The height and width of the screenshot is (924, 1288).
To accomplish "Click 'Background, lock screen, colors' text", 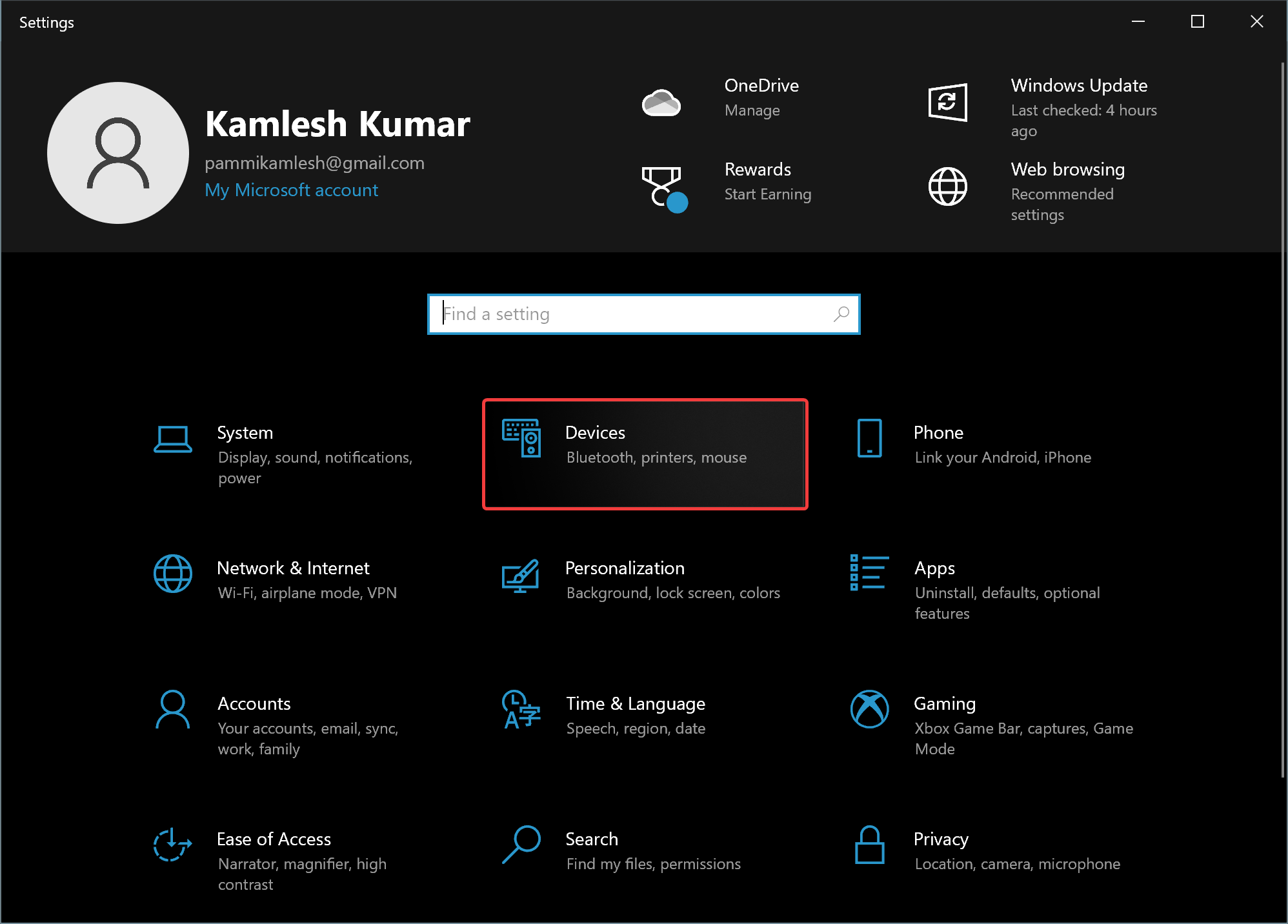I will click(x=673, y=593).
